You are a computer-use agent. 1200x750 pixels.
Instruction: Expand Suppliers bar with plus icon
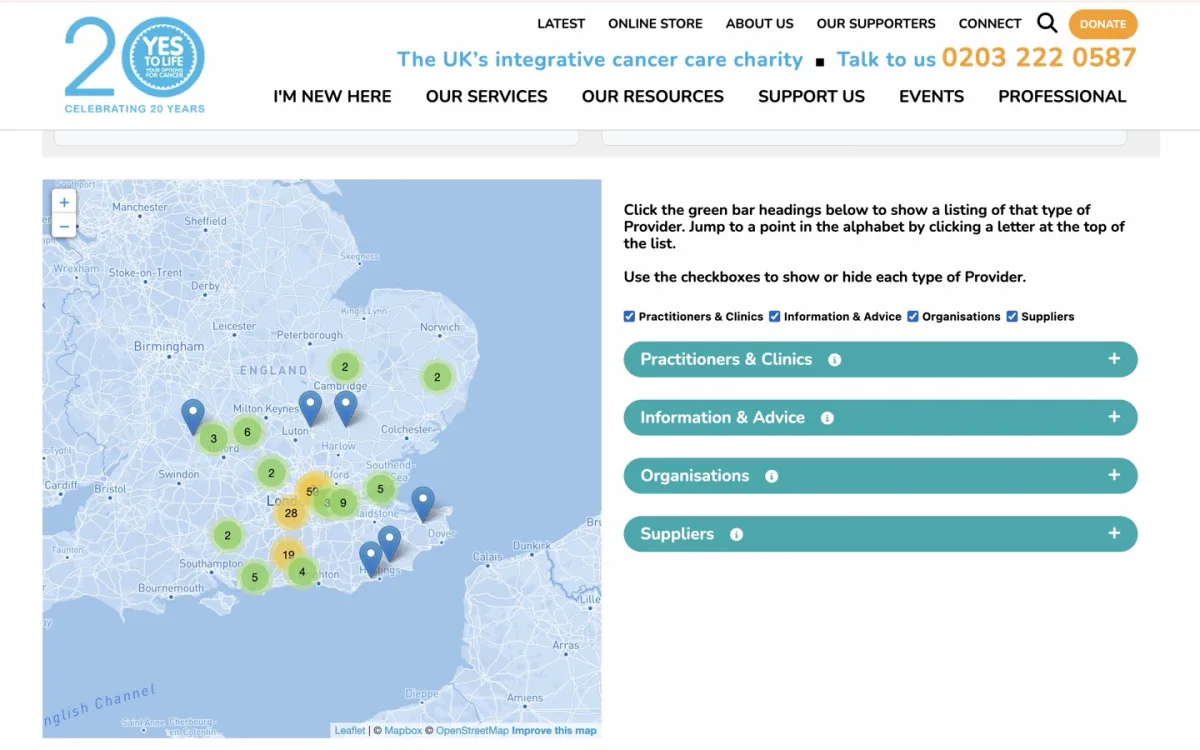coord(1114,533)
